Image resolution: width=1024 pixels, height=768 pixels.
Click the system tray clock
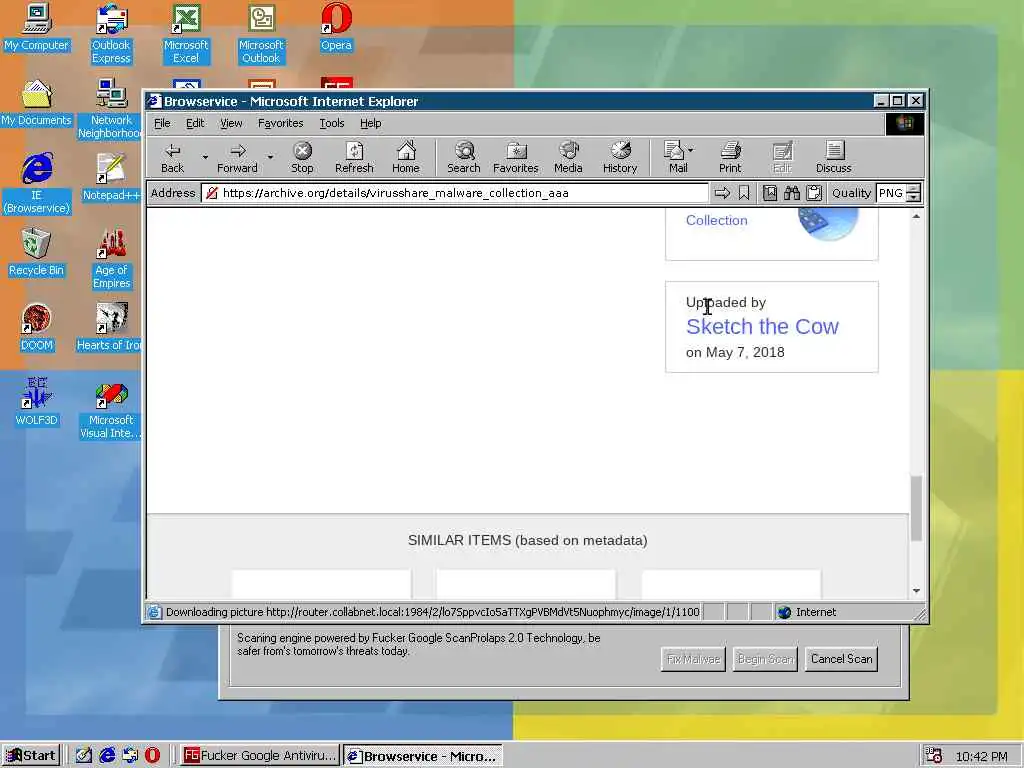[982, 756]
